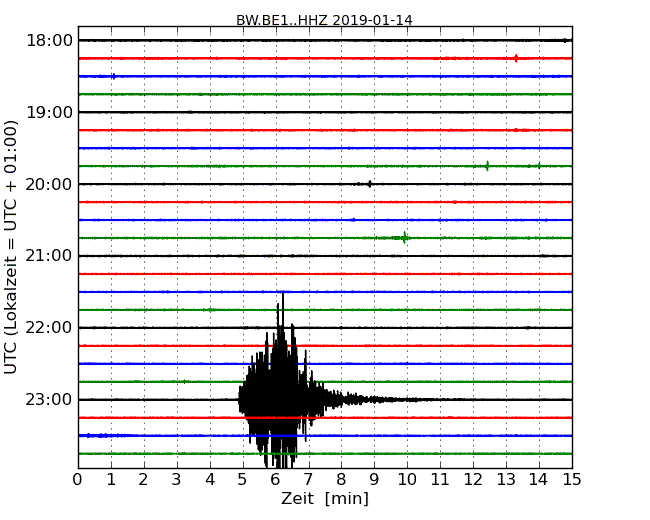The width and height of the screenshot is (650, 520).
Task: Click the x-axis tick label 11
Action: pyautogui.click(x=440, y=479)
